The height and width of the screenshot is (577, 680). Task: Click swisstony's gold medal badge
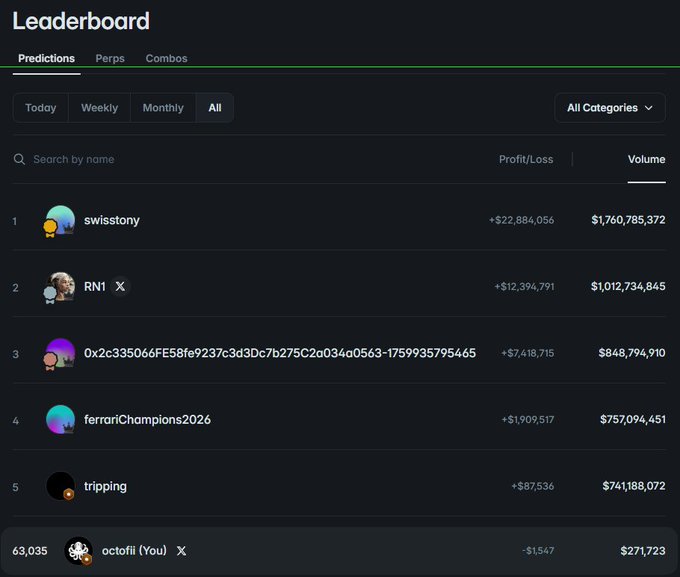(50, 228)
